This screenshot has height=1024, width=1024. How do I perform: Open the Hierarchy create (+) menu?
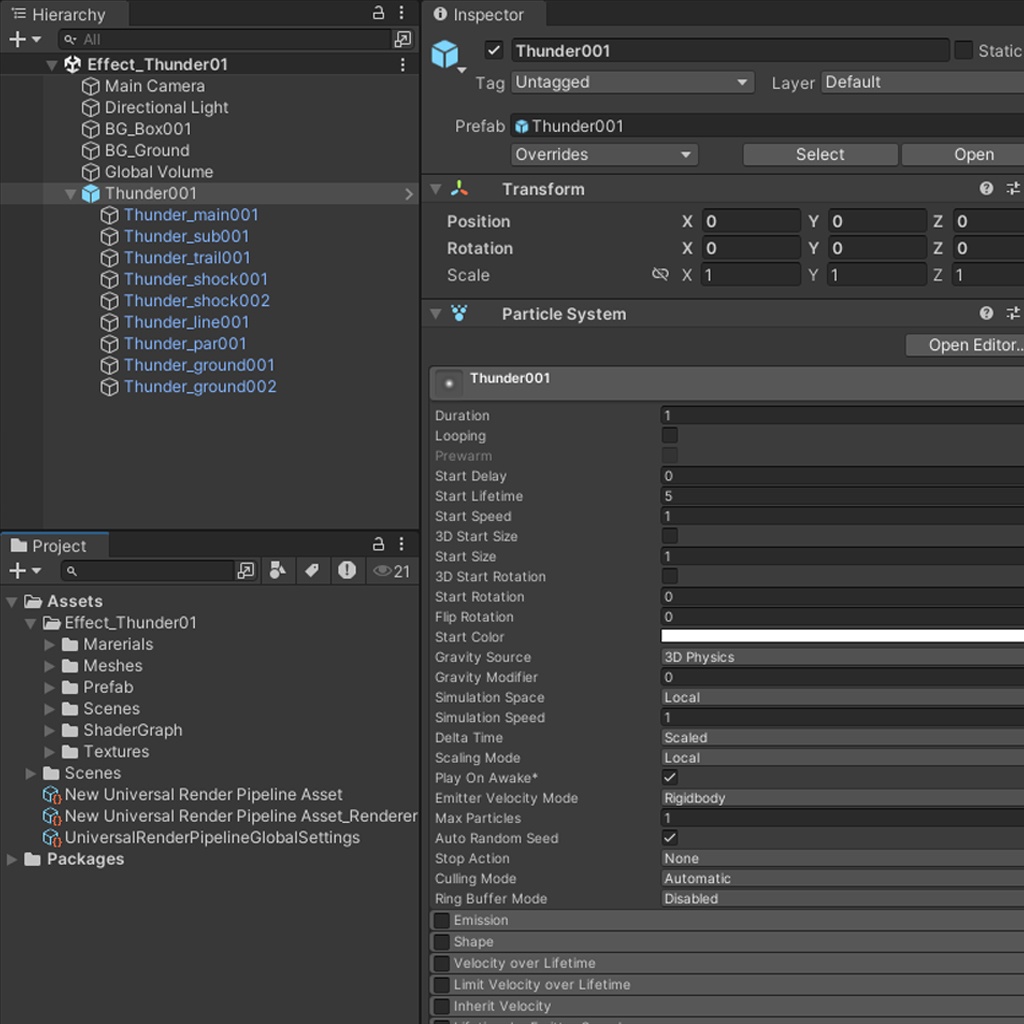15,37
